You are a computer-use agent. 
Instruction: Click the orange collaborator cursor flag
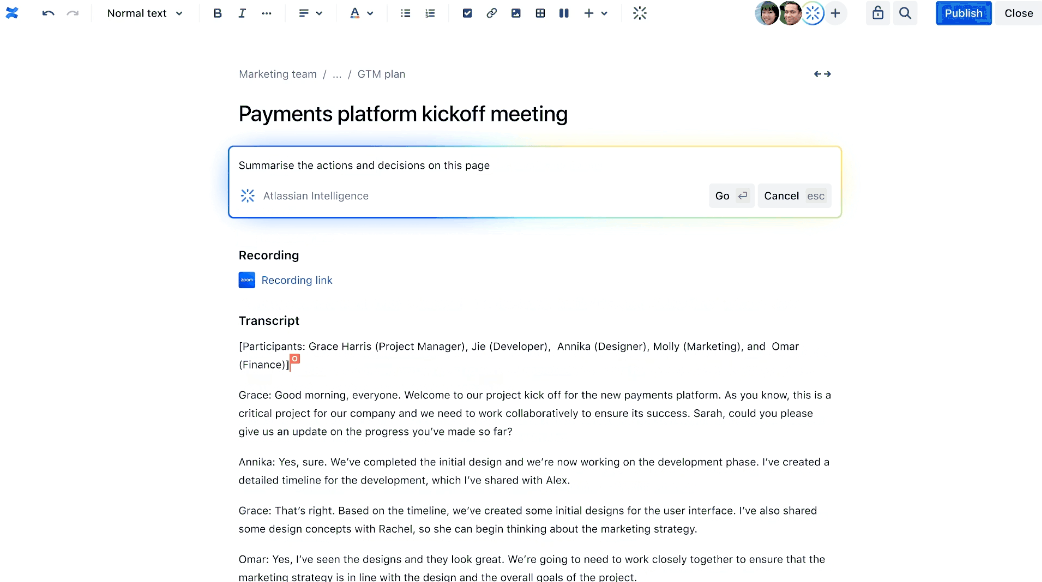point(295,359)
